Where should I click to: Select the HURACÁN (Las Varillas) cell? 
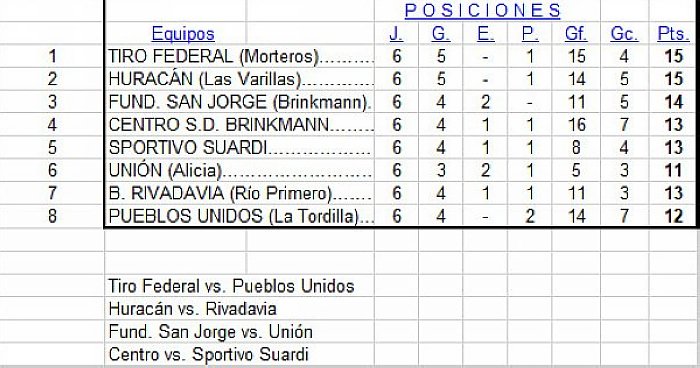(x=240, y=79)
